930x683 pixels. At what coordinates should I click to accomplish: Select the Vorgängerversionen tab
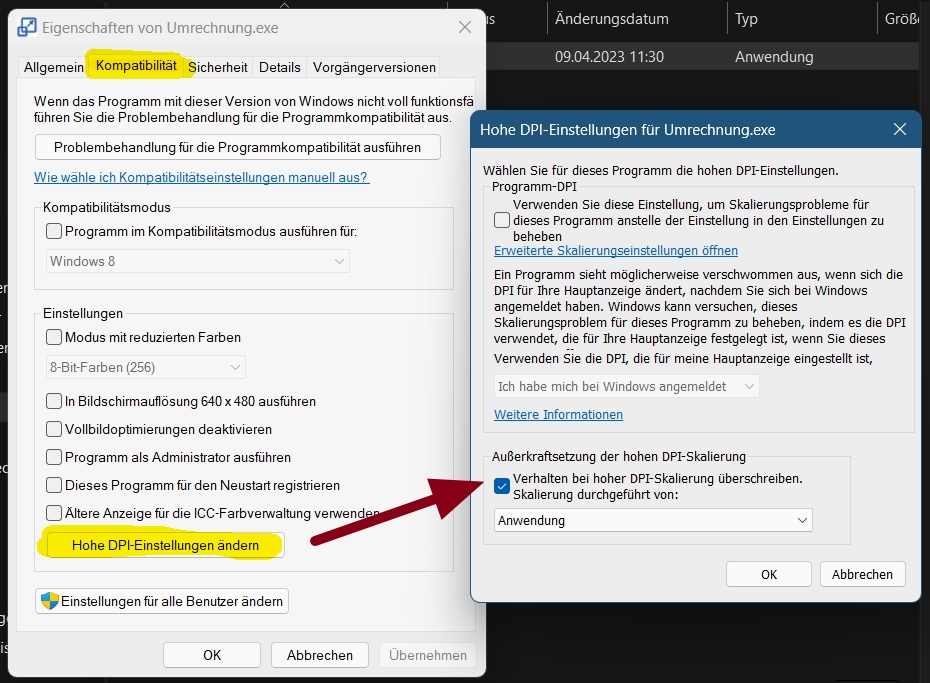374,67
